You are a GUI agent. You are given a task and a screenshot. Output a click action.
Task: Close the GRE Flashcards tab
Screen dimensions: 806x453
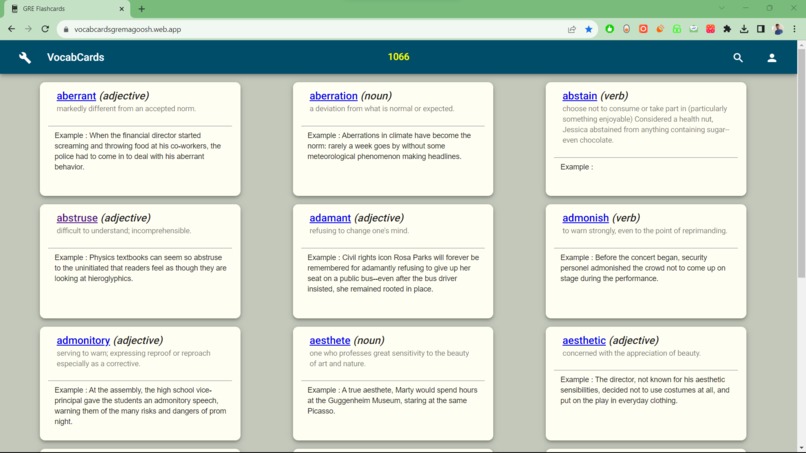pyautogui.click(x=121, y=9)
